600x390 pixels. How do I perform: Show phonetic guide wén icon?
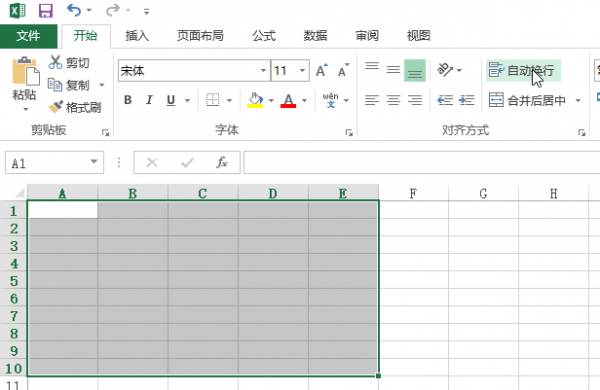331,100
